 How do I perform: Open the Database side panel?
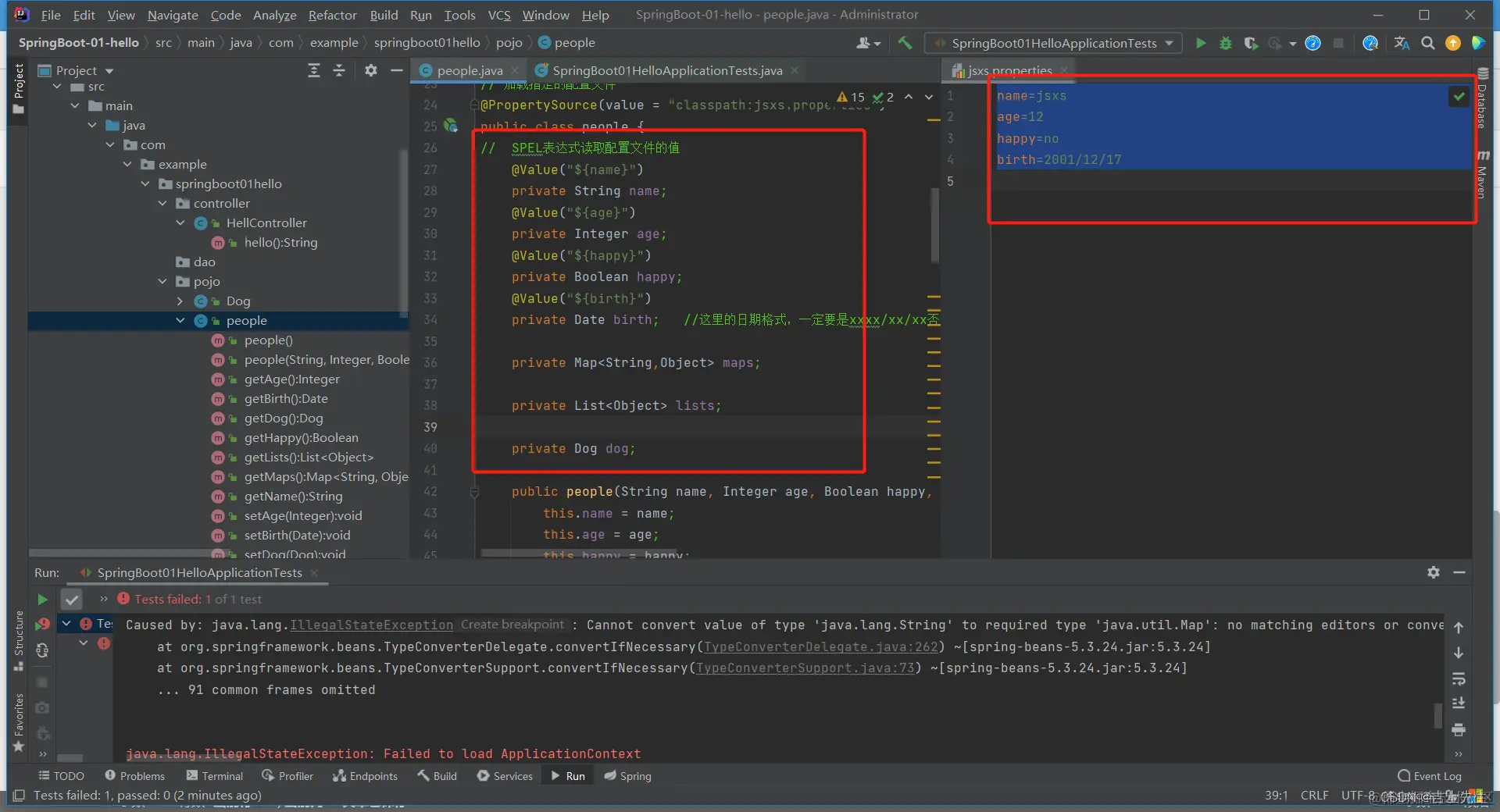pyautogui.click(x=1482, y=98)
